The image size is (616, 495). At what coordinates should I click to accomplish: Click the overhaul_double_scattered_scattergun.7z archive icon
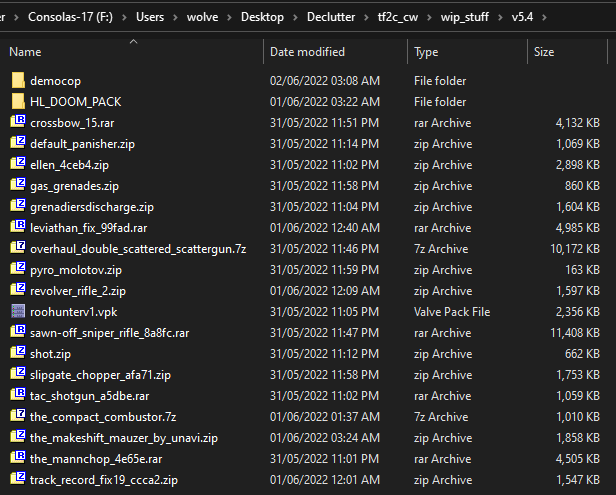tap(18, 248)
